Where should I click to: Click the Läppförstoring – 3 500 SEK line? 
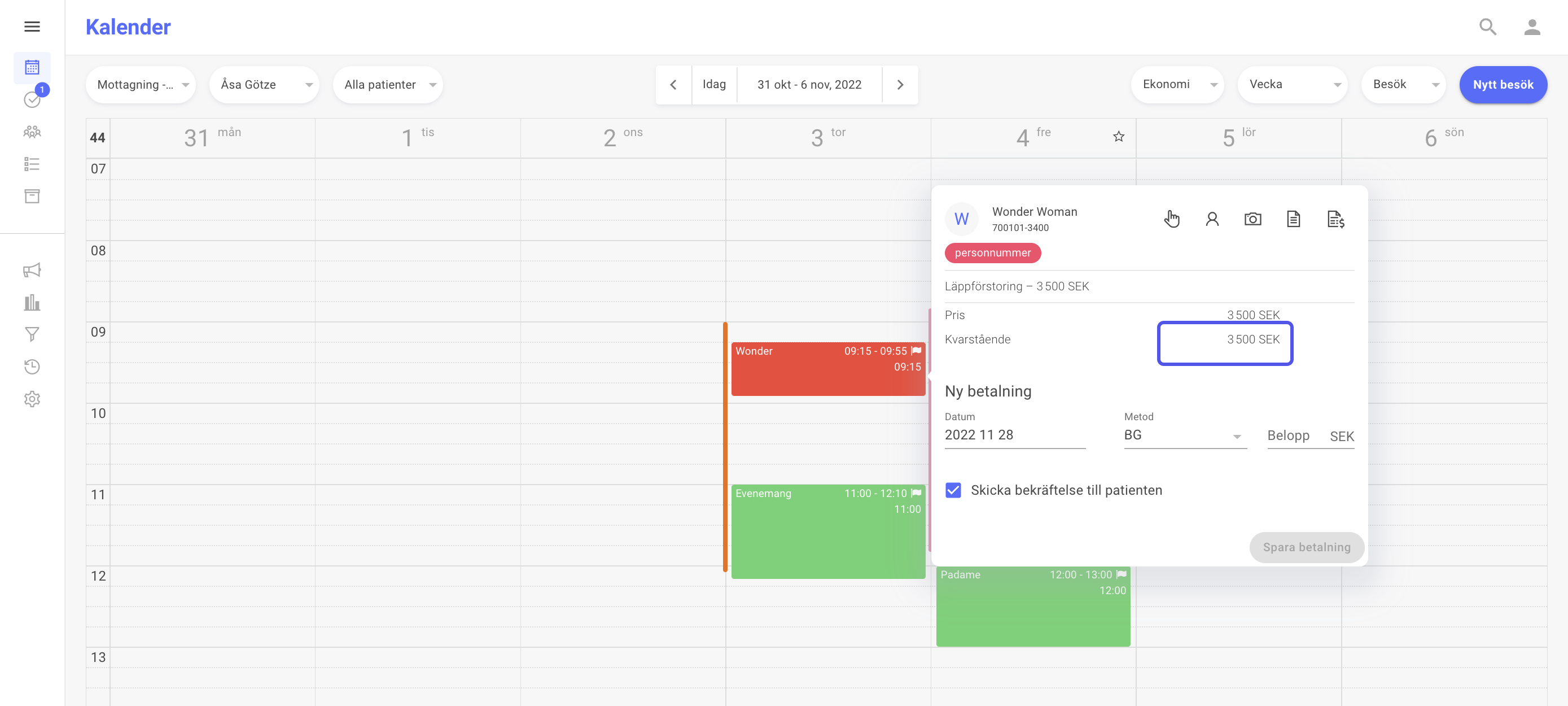coord(1017,286)
